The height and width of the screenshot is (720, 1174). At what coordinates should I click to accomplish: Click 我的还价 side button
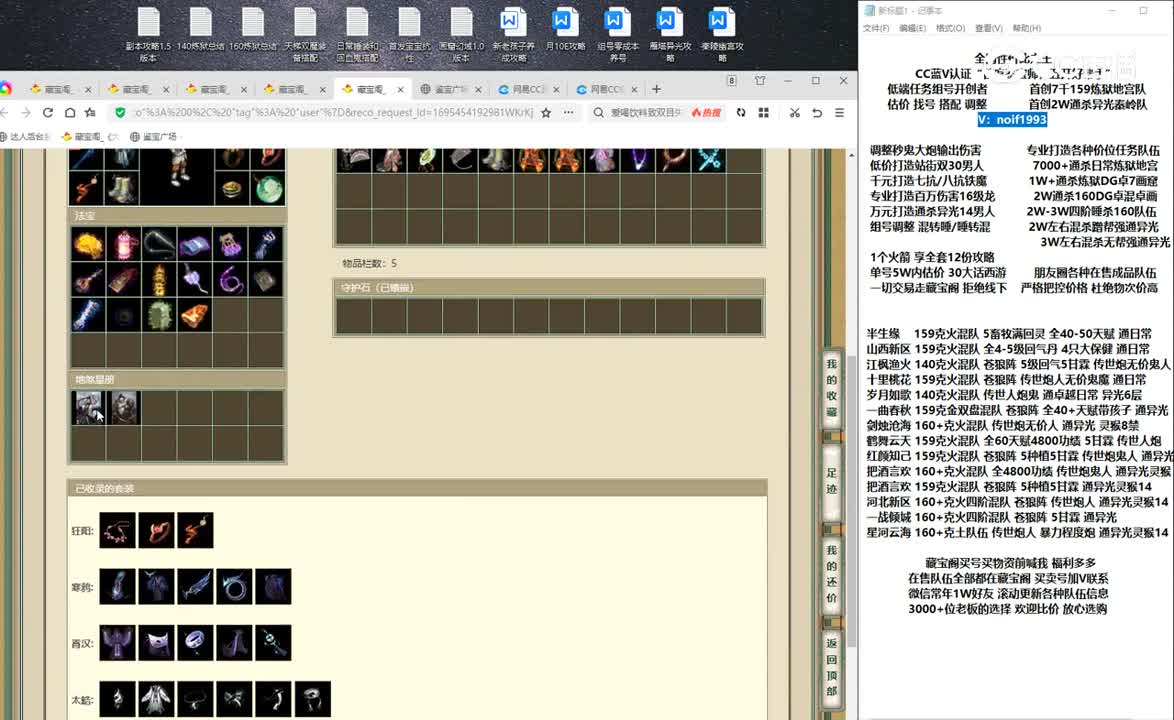pos(832,574)
